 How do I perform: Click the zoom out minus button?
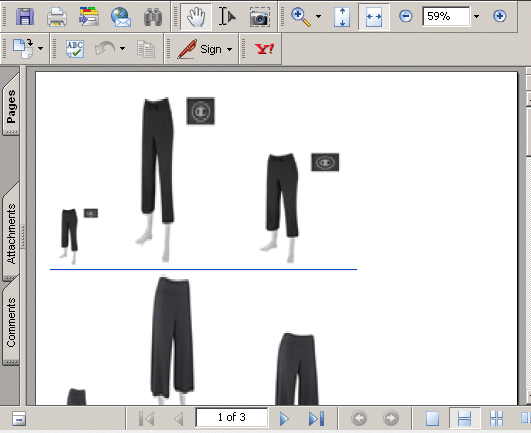coord(405,16)
